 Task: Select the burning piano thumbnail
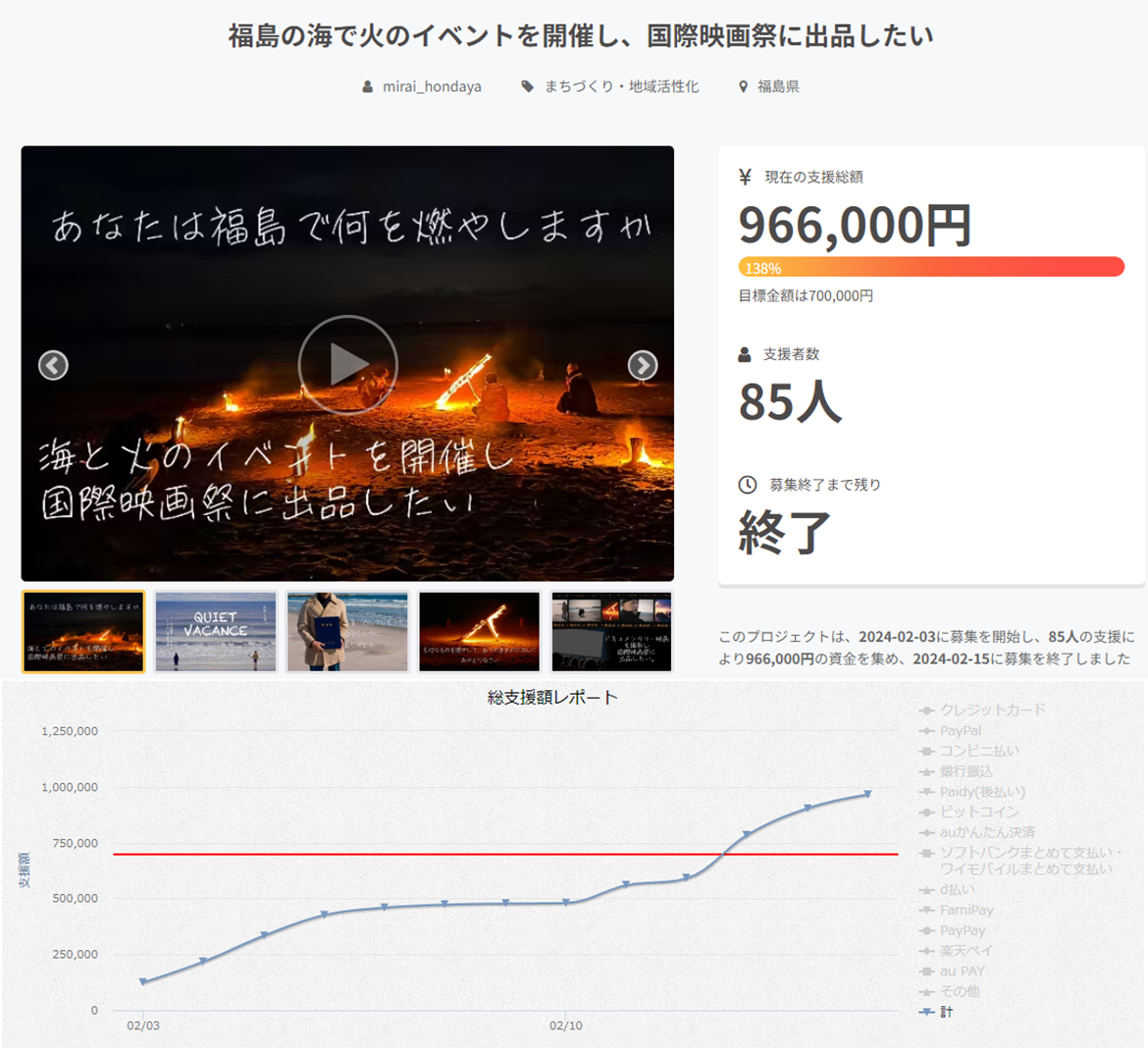point(479,631)
